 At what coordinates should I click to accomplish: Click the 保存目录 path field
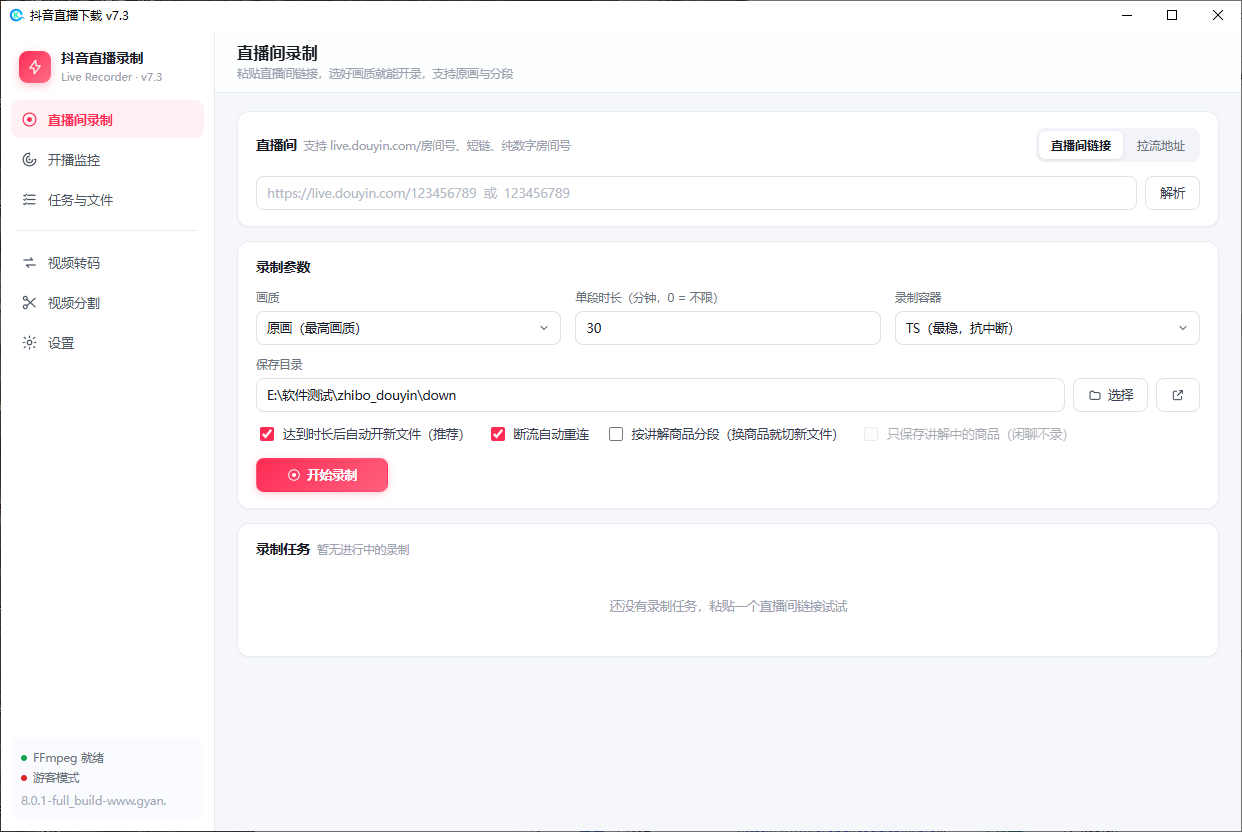click(660, 395)
